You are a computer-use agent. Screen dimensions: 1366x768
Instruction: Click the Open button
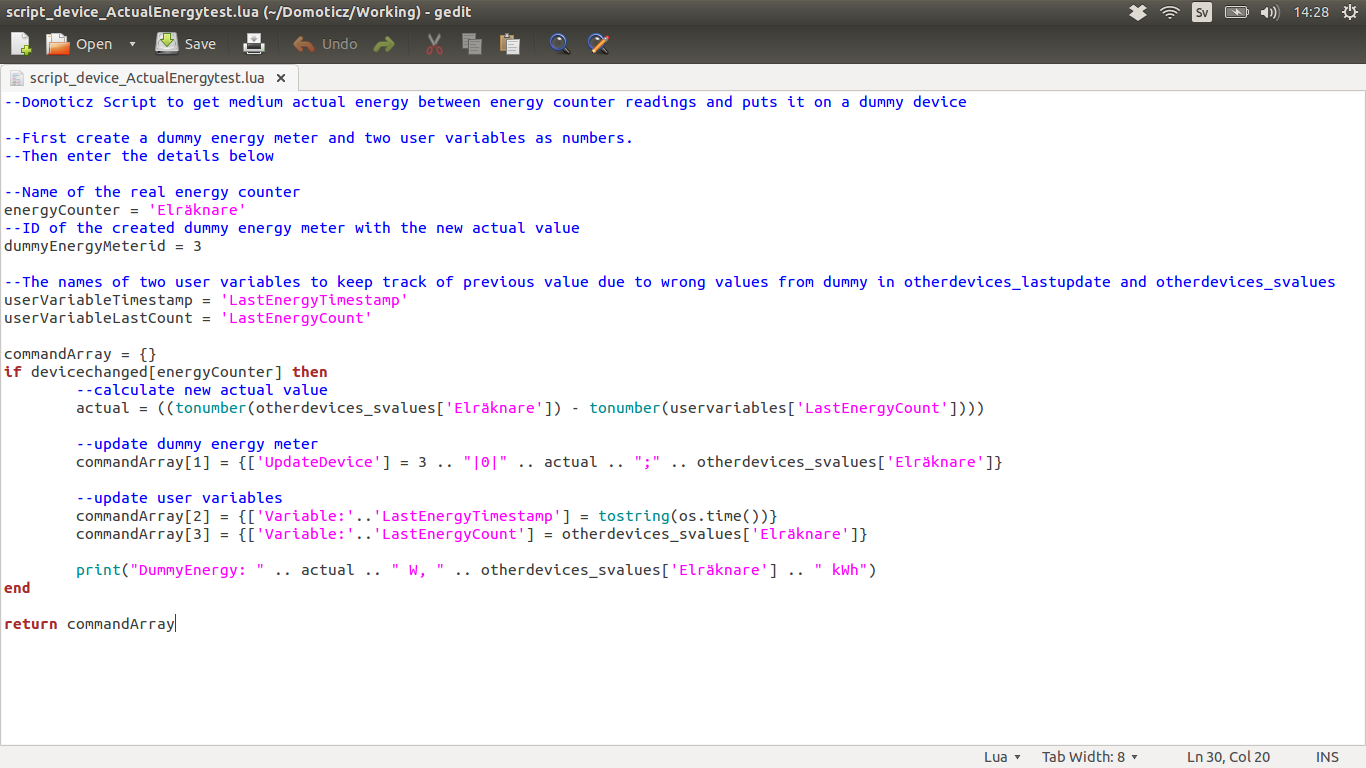pos(81,44)
